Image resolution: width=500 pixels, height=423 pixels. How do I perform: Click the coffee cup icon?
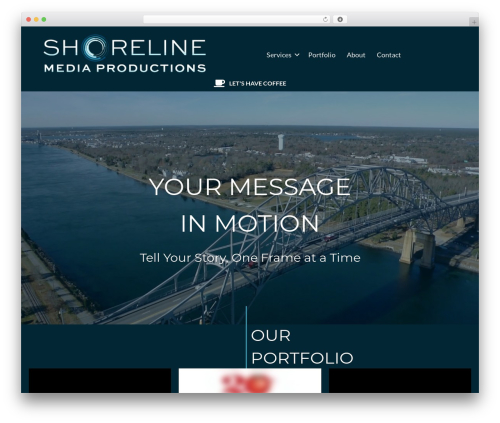coord(219,83)
